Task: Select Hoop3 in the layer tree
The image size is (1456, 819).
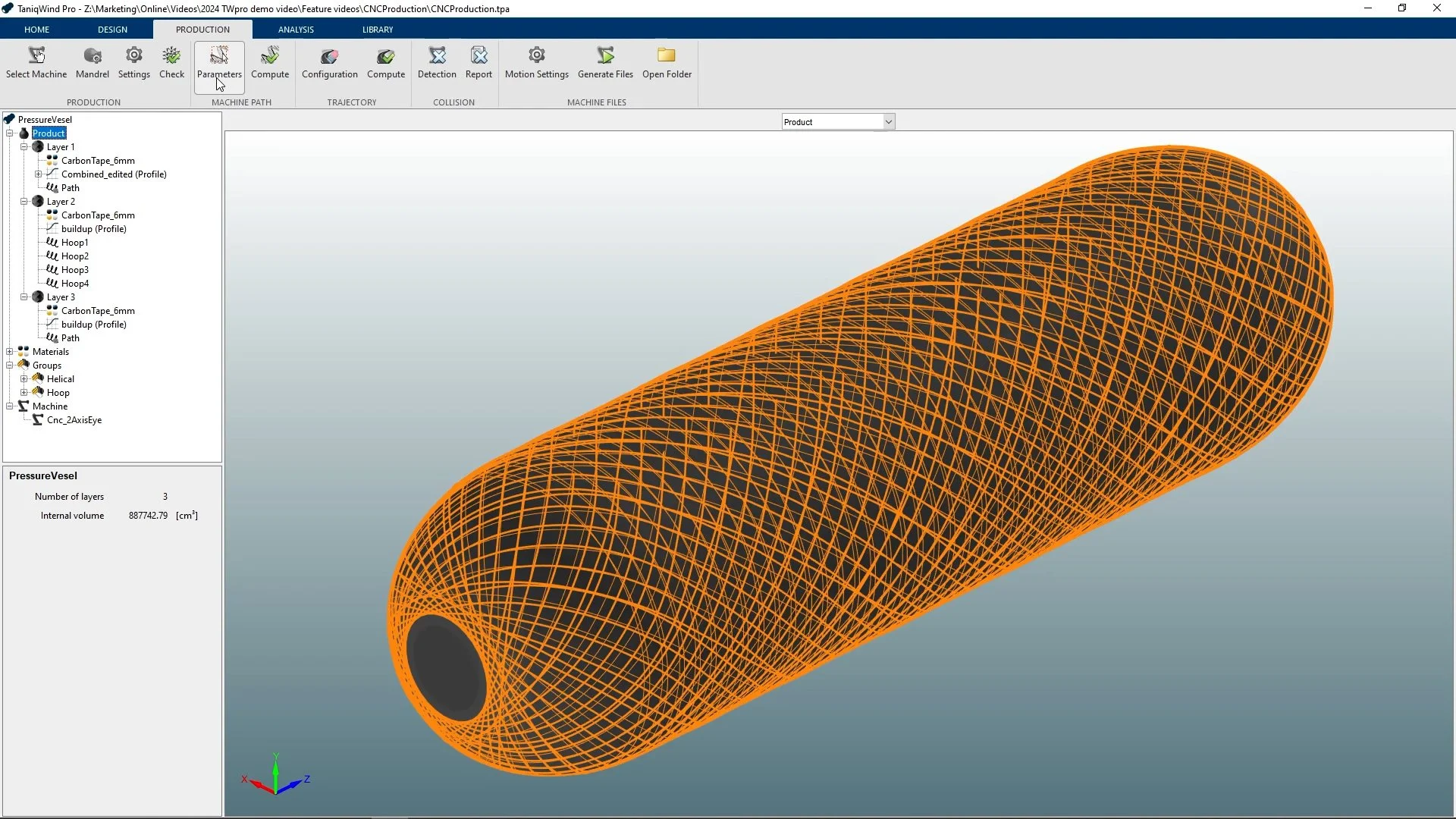Action: pos(75,269)
